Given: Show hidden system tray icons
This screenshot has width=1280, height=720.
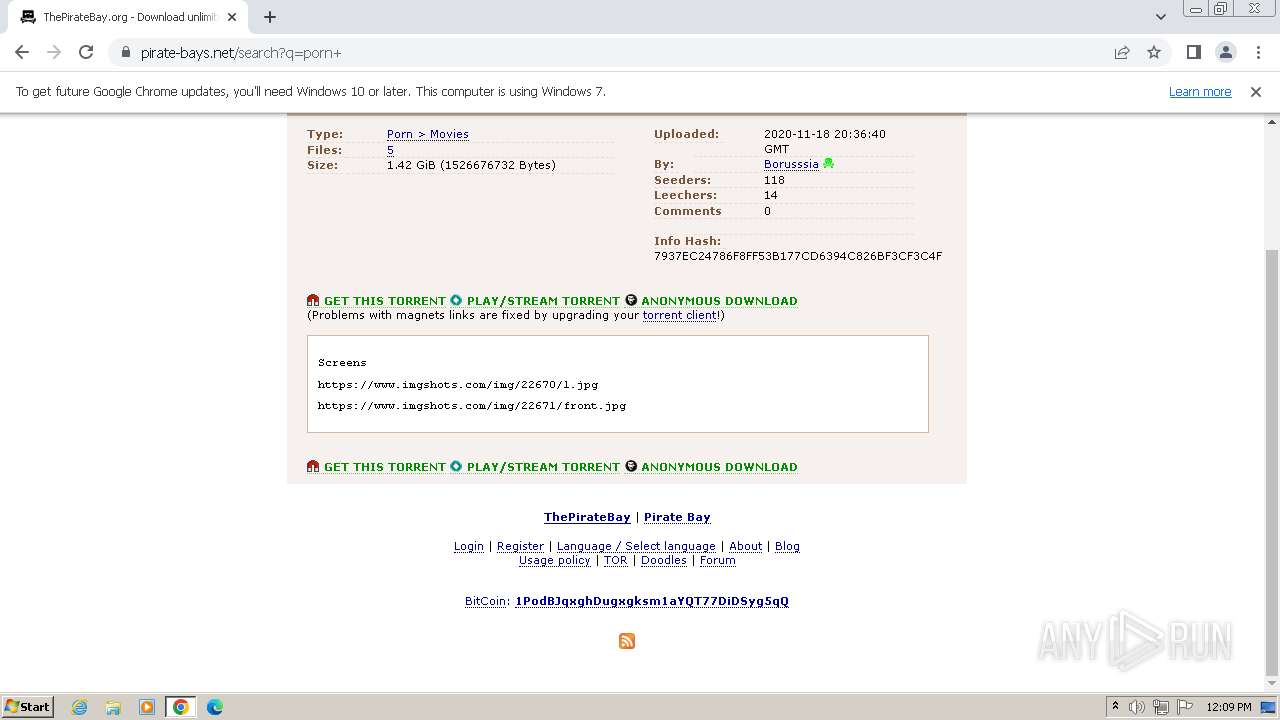Looking at the screenshot, I should [x=1115, y=707].
